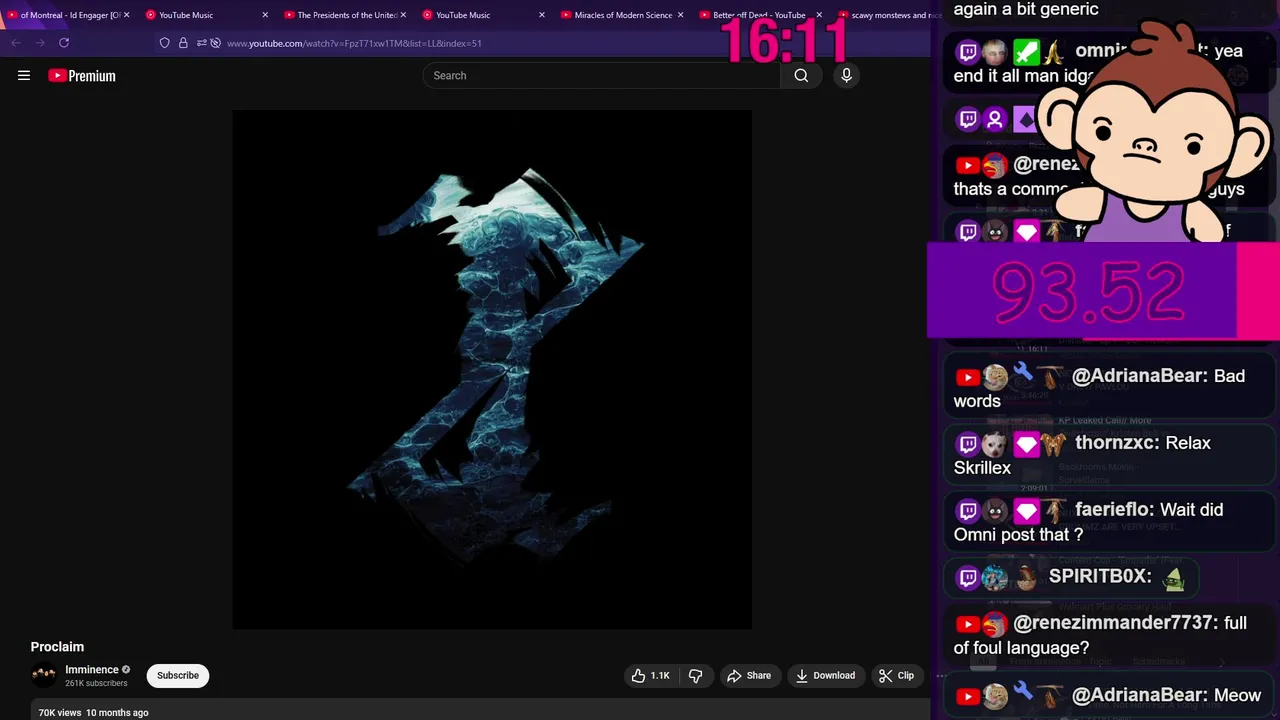Click the magnifier search button
The height and width of the screenshot is (720, 1280).
tap(801, 75)
